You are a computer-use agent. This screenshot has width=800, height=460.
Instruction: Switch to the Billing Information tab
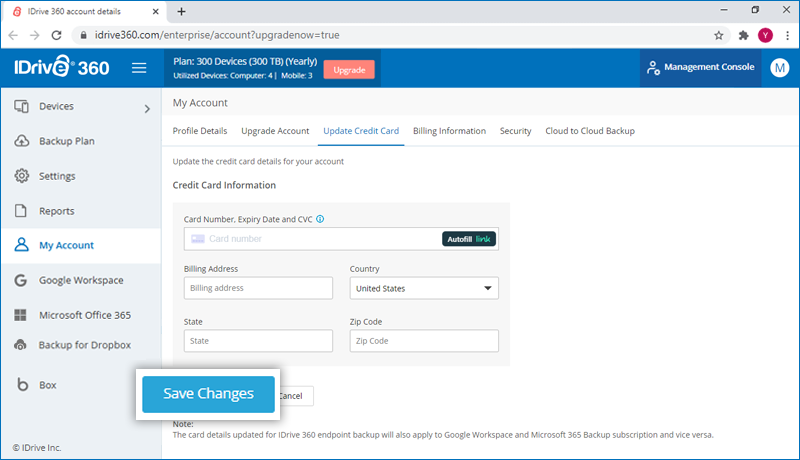click(x=449, y=131)
